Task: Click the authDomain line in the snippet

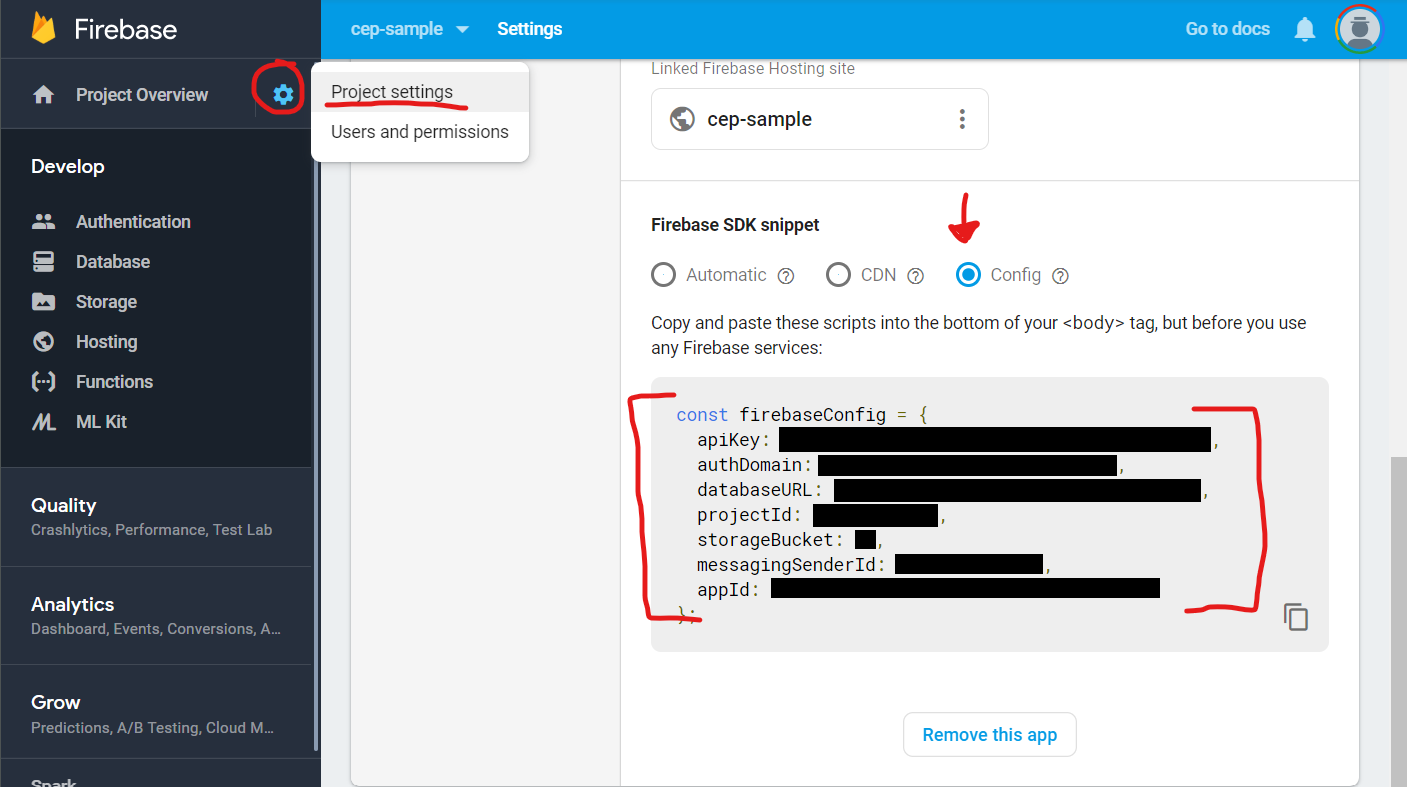Action: click(x=911, y=465)
